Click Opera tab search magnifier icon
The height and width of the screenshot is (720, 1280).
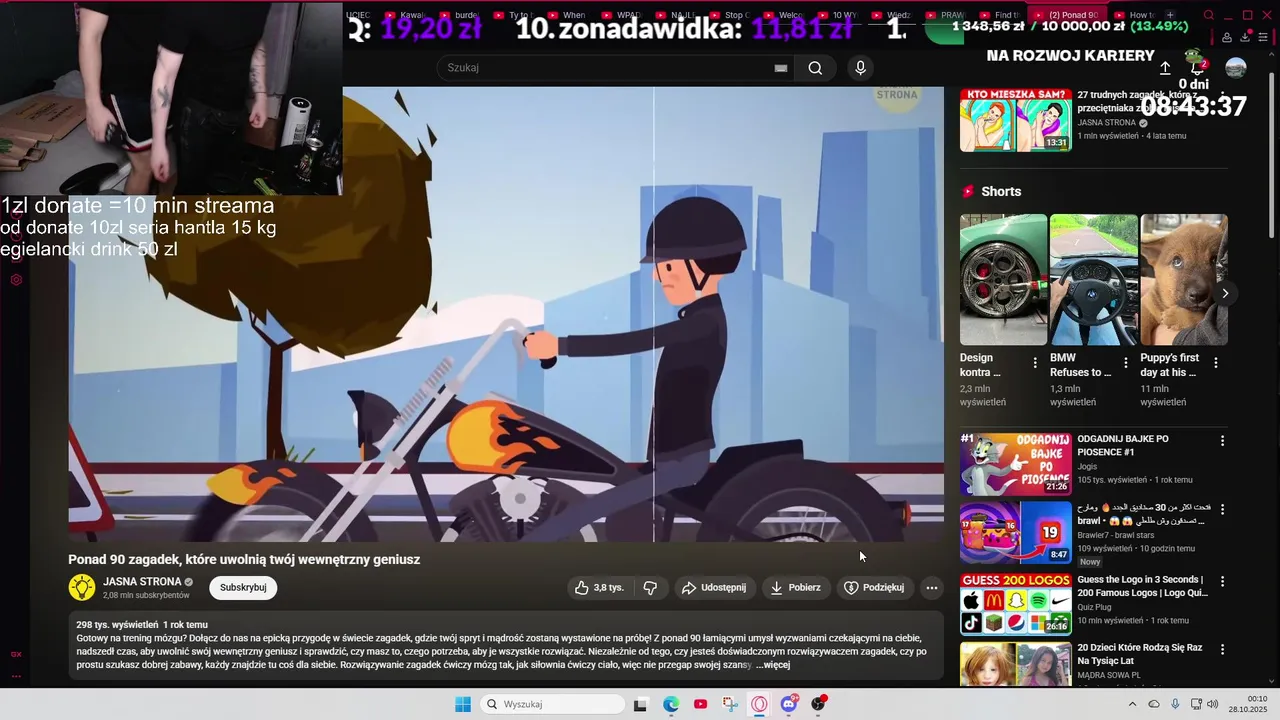coord(1209,15)
